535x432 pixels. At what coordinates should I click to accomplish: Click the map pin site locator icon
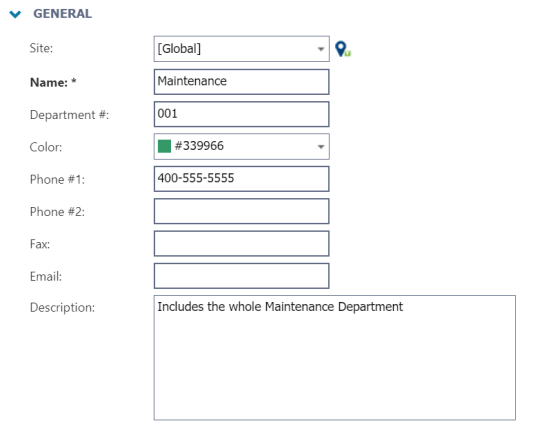click(x=343, y=49)
